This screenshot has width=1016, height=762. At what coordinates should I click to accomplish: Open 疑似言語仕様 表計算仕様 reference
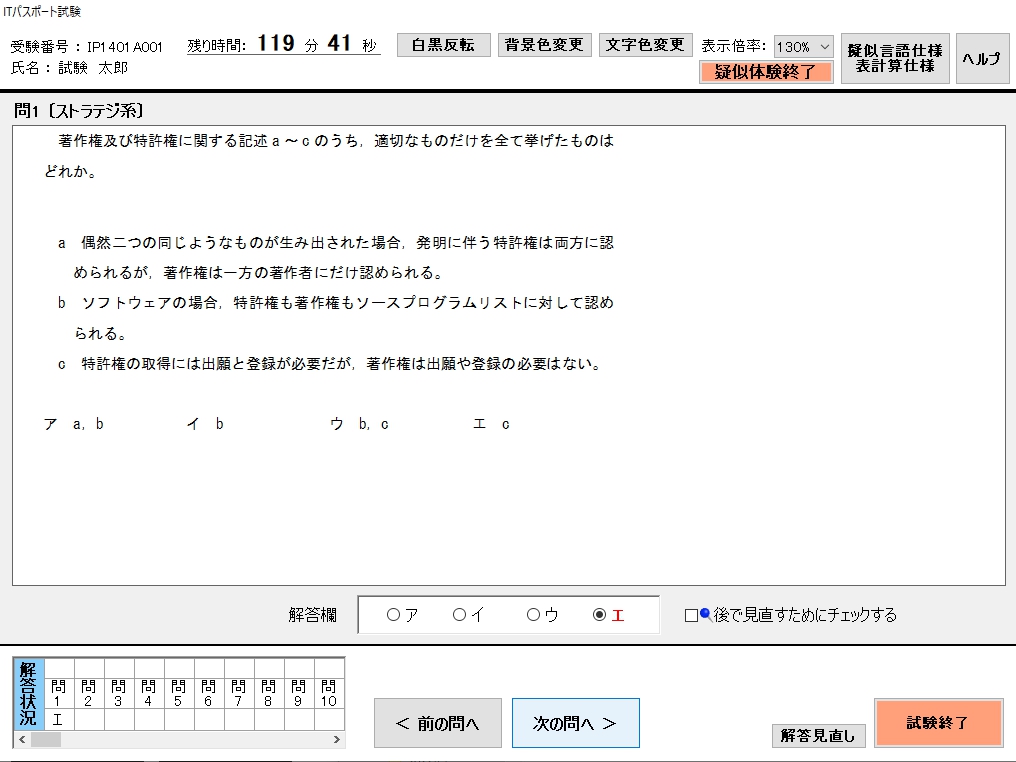tap(894, 58)
